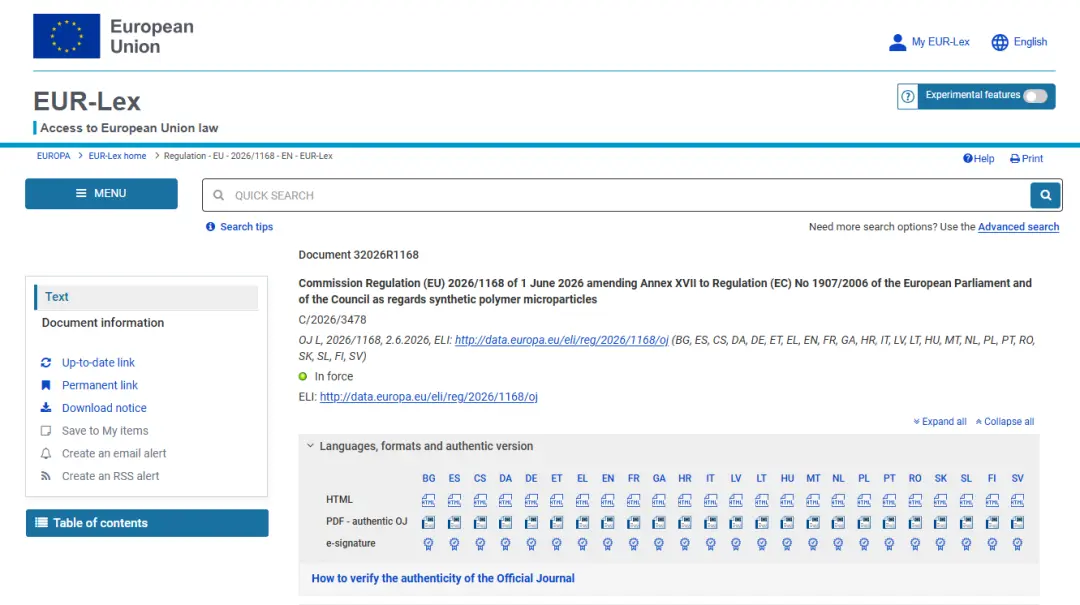The height and width of the screenshot is (605, 1080).
Task: Open the Help link
Action: 978,158
